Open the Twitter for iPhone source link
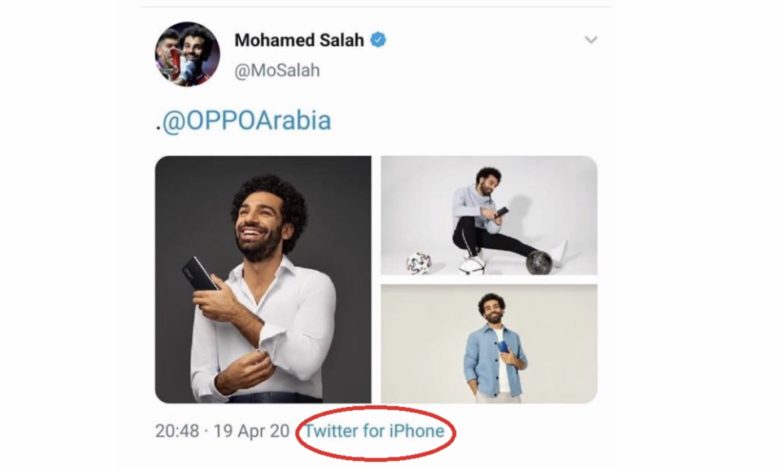The height and width of the screenshot is (470, 780). [x=374, y=431]
